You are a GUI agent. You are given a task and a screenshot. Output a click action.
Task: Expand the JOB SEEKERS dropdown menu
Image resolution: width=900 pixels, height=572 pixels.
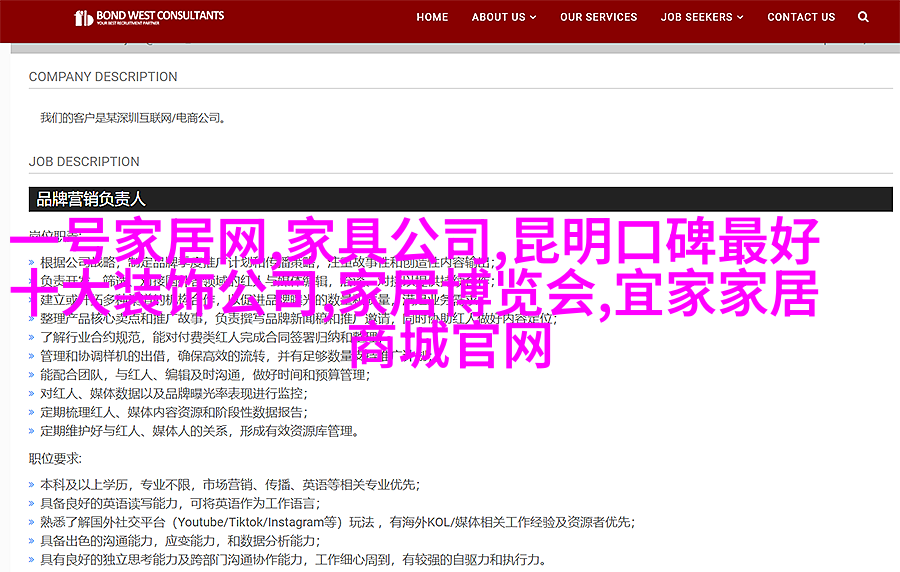pos(702,17)
